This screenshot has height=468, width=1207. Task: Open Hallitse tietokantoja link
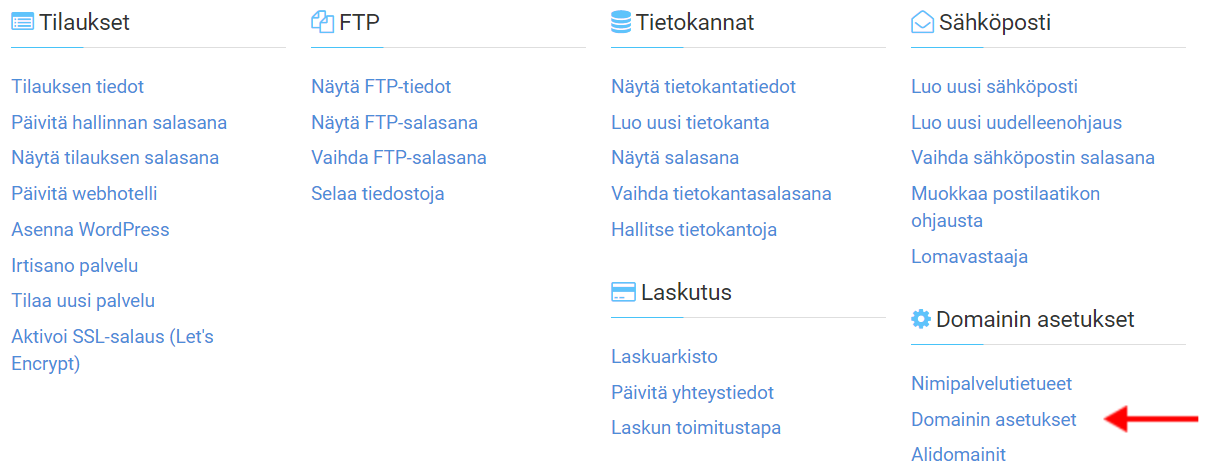694,230
